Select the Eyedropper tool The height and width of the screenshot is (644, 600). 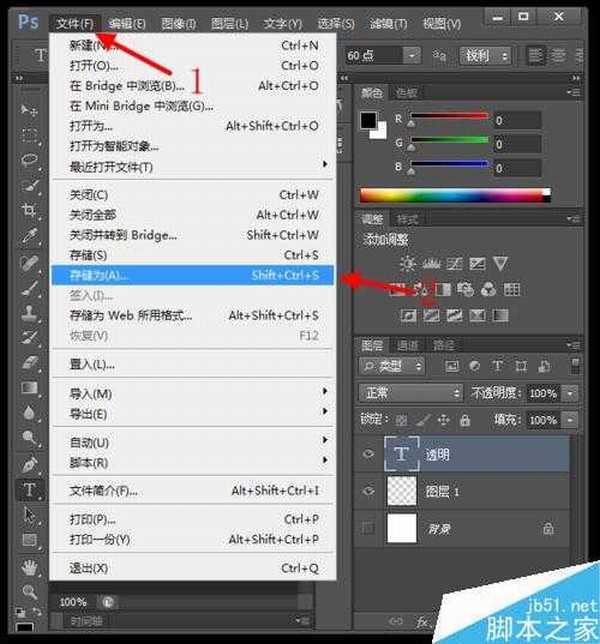click(29, 236)
